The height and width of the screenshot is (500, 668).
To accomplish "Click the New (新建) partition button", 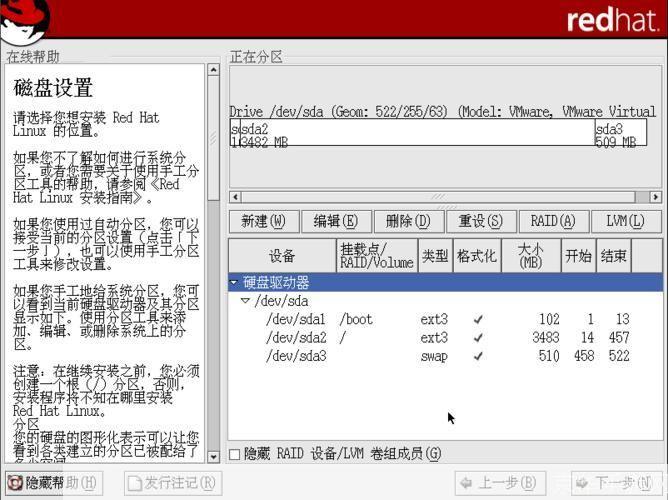I will (x=263, y=221).
